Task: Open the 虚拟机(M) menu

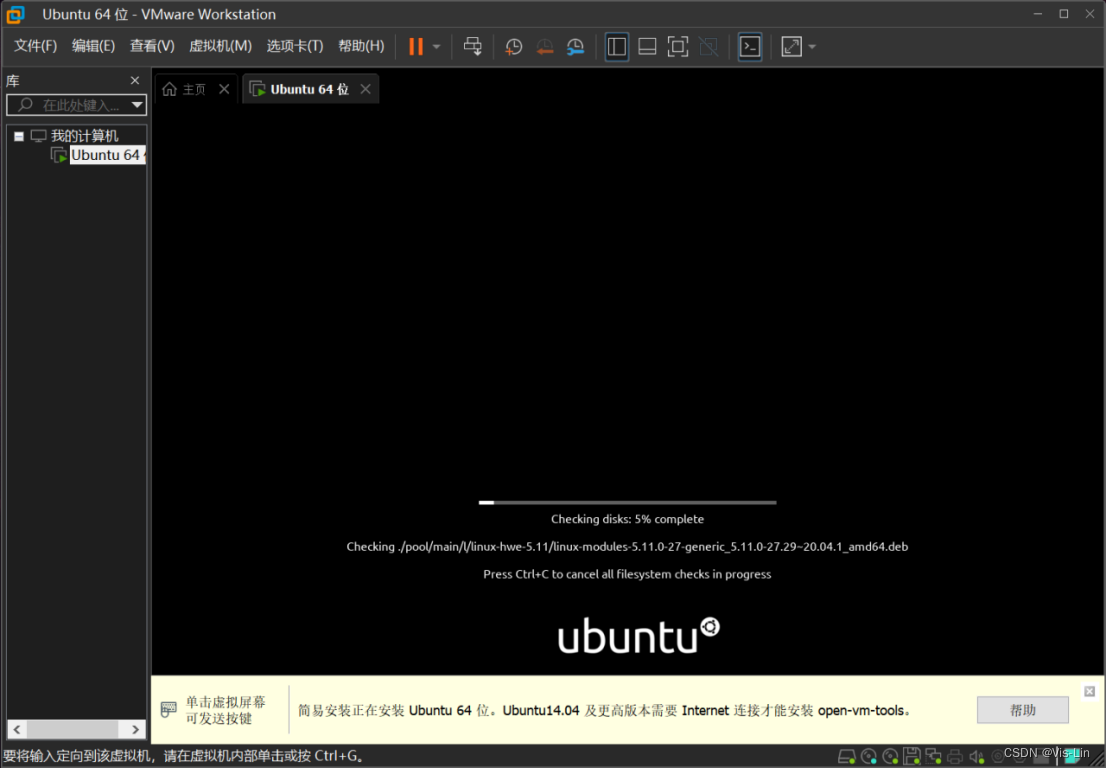Action: click(220, 46)
